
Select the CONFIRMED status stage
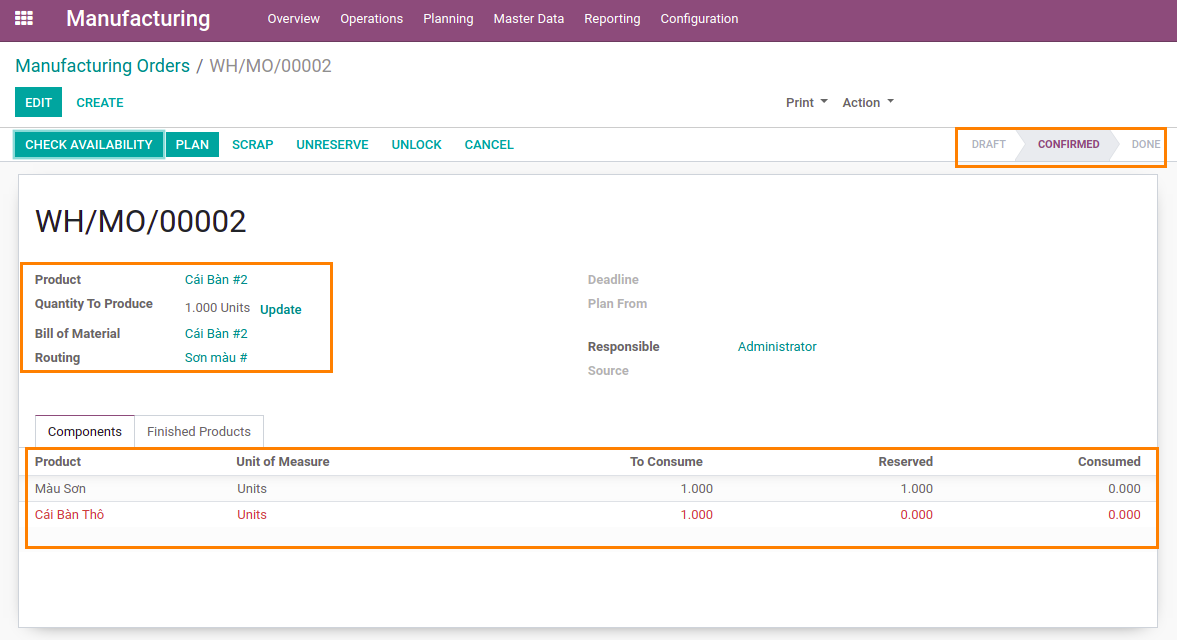point(1068,144)
